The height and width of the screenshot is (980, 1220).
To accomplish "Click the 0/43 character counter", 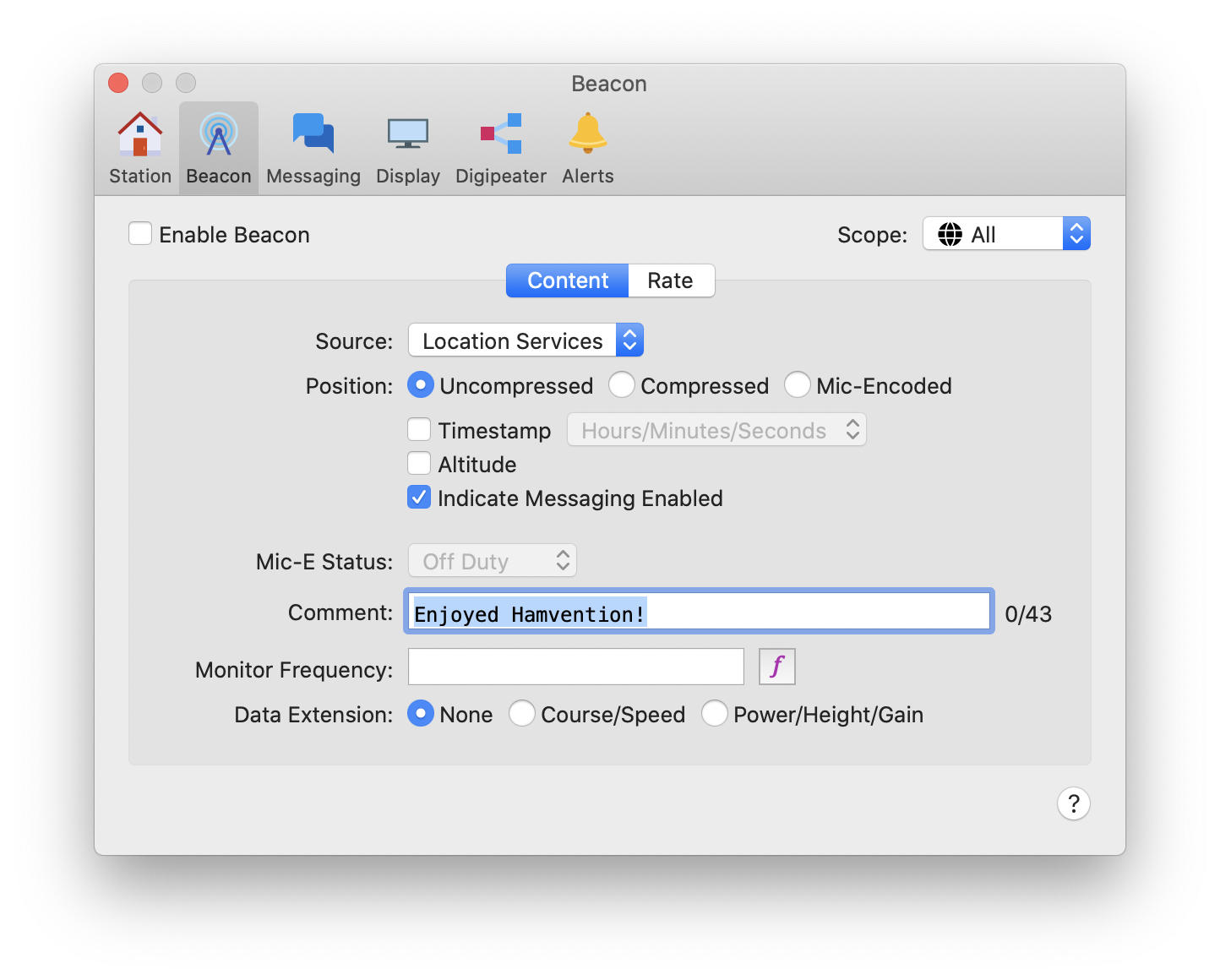I will coord(1028,614).
